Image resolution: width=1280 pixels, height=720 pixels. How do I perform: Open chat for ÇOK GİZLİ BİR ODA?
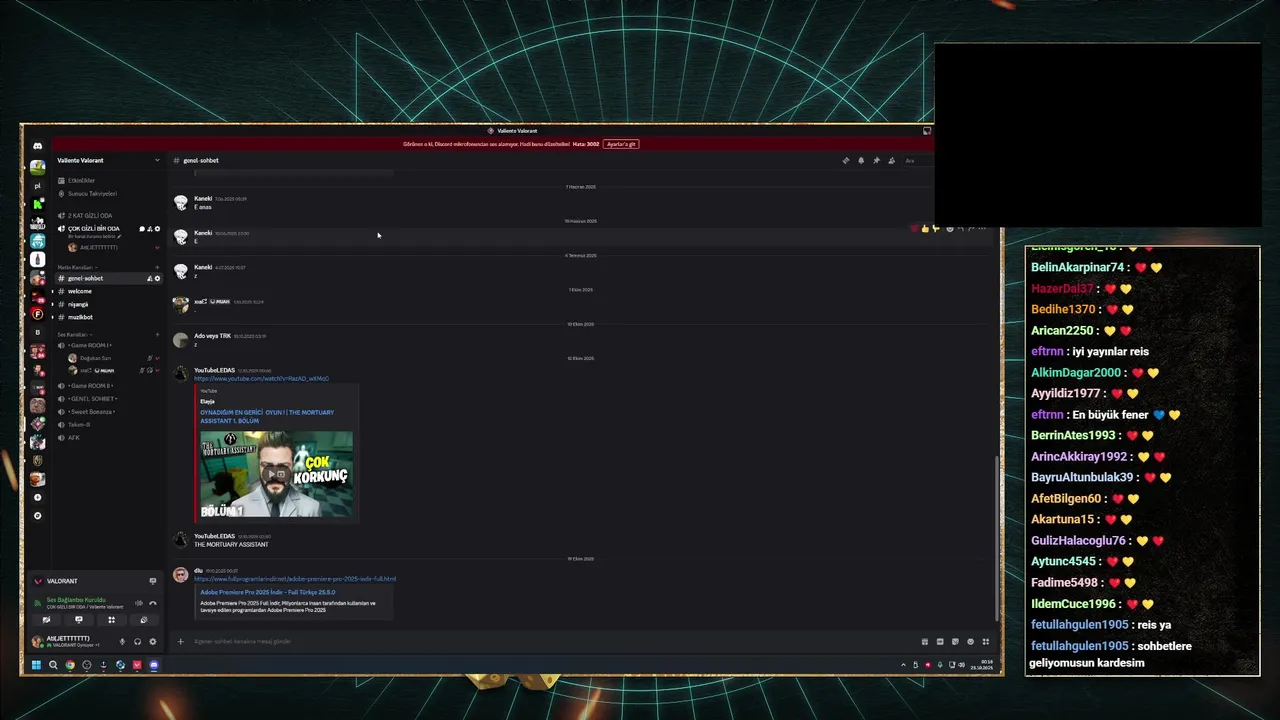pos(142,228)
